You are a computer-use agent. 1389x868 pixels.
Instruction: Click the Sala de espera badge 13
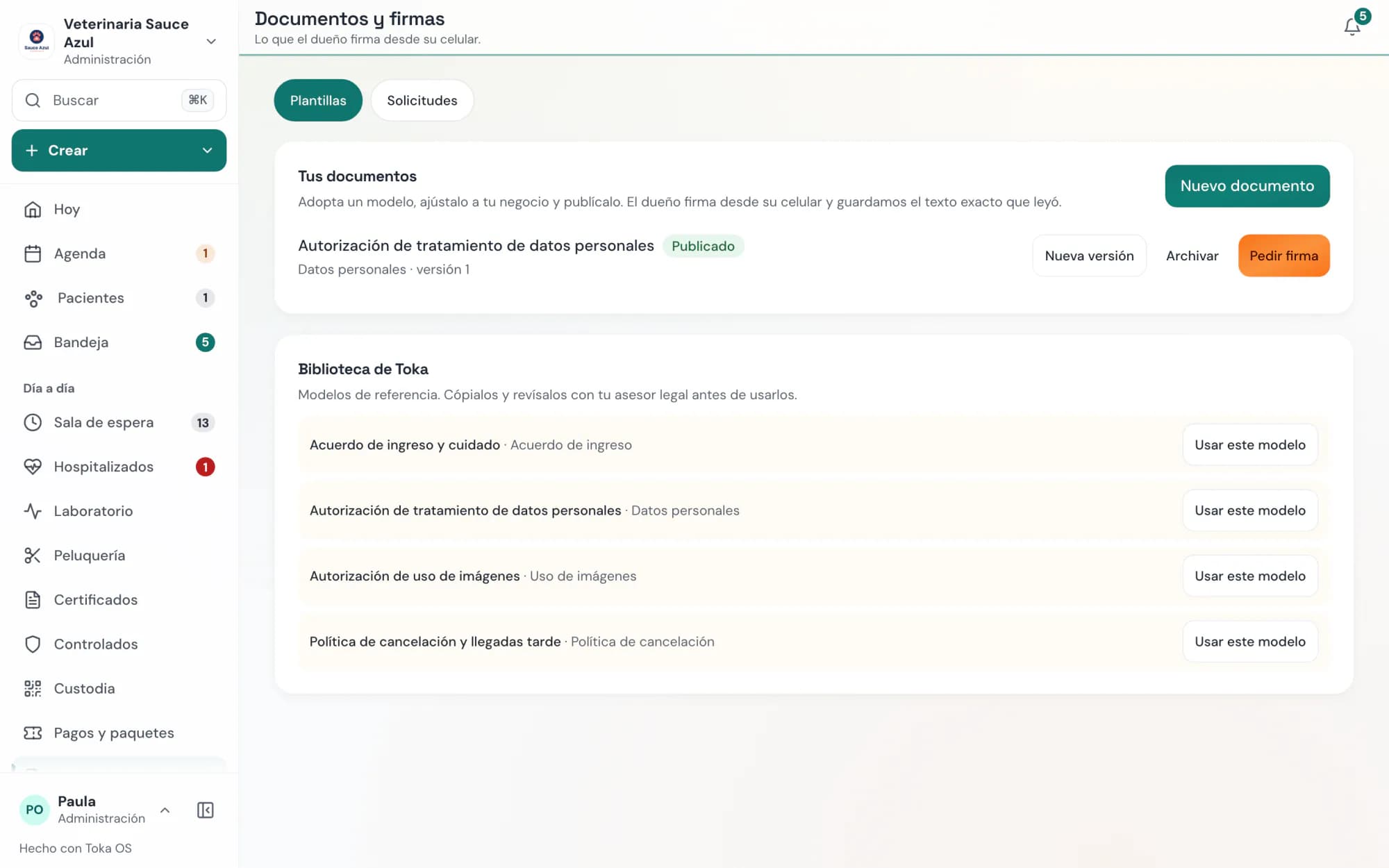pos(203,422)
